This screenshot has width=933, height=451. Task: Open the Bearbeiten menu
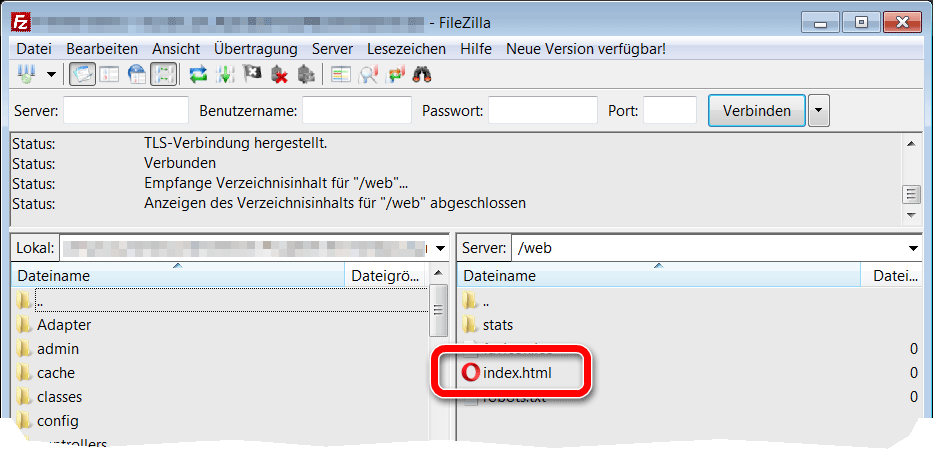(x=102, y=49)
